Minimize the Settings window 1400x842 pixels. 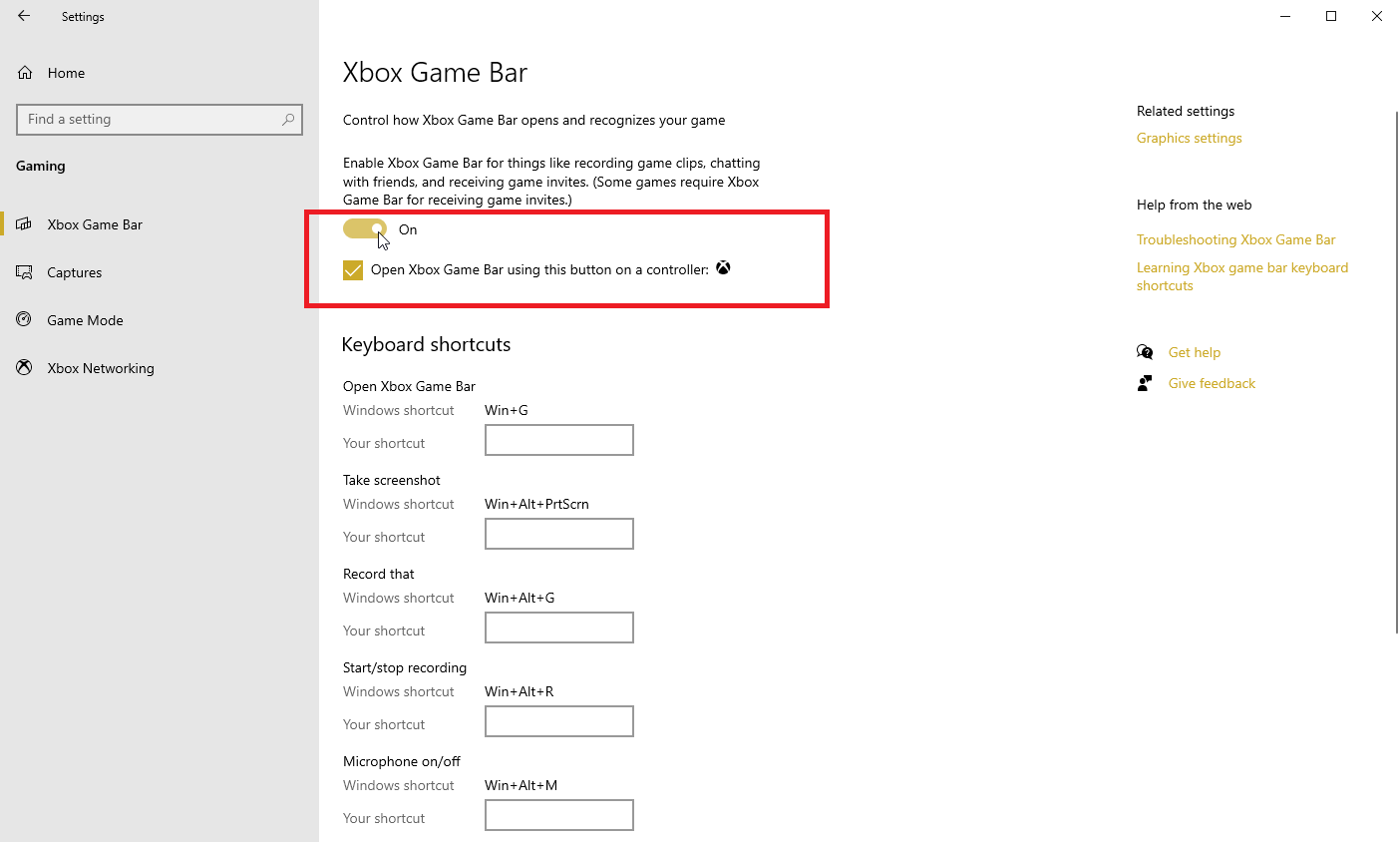(1285, 16)
